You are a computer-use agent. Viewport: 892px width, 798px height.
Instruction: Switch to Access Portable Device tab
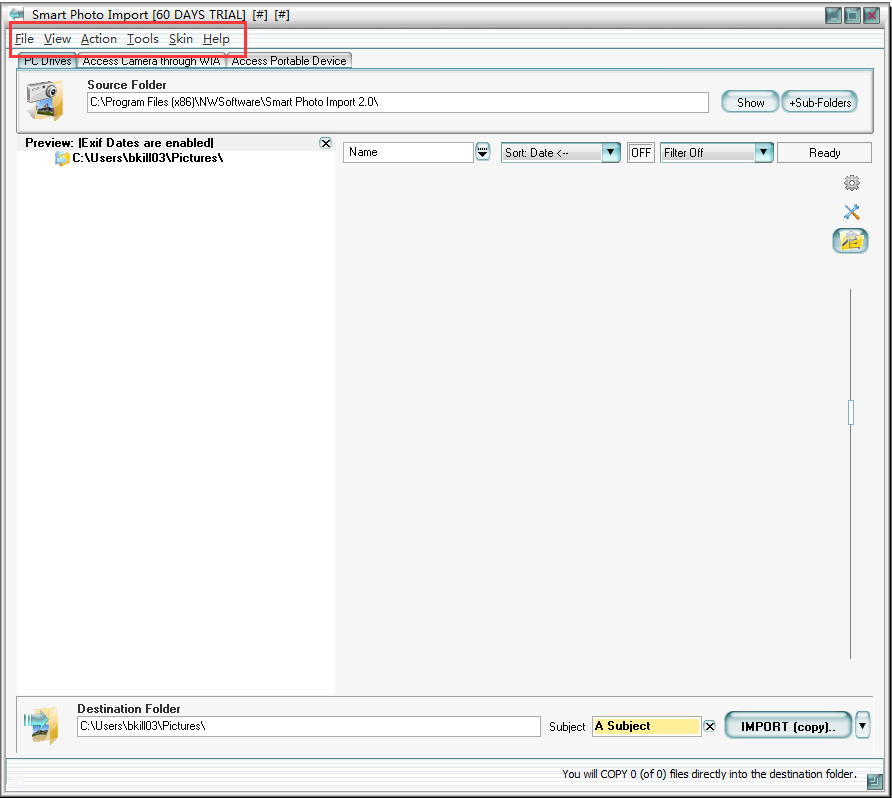[289, 61]
